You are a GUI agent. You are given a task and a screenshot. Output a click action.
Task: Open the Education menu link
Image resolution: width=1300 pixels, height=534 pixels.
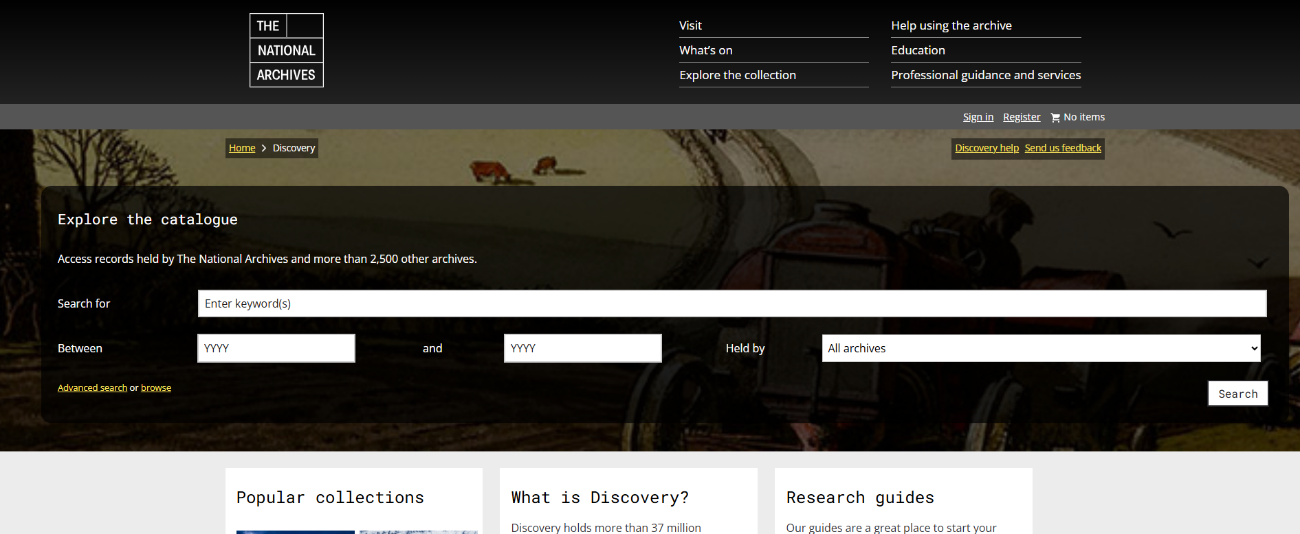918,50
